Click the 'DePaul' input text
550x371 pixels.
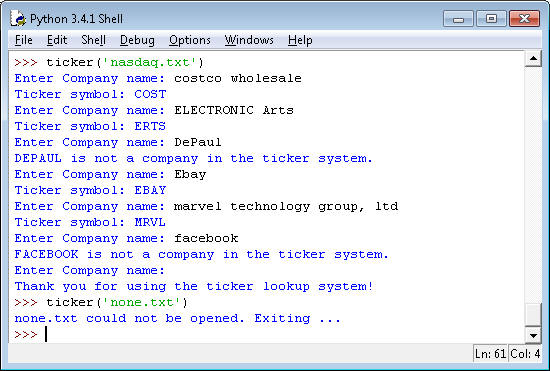coord(198,142)
